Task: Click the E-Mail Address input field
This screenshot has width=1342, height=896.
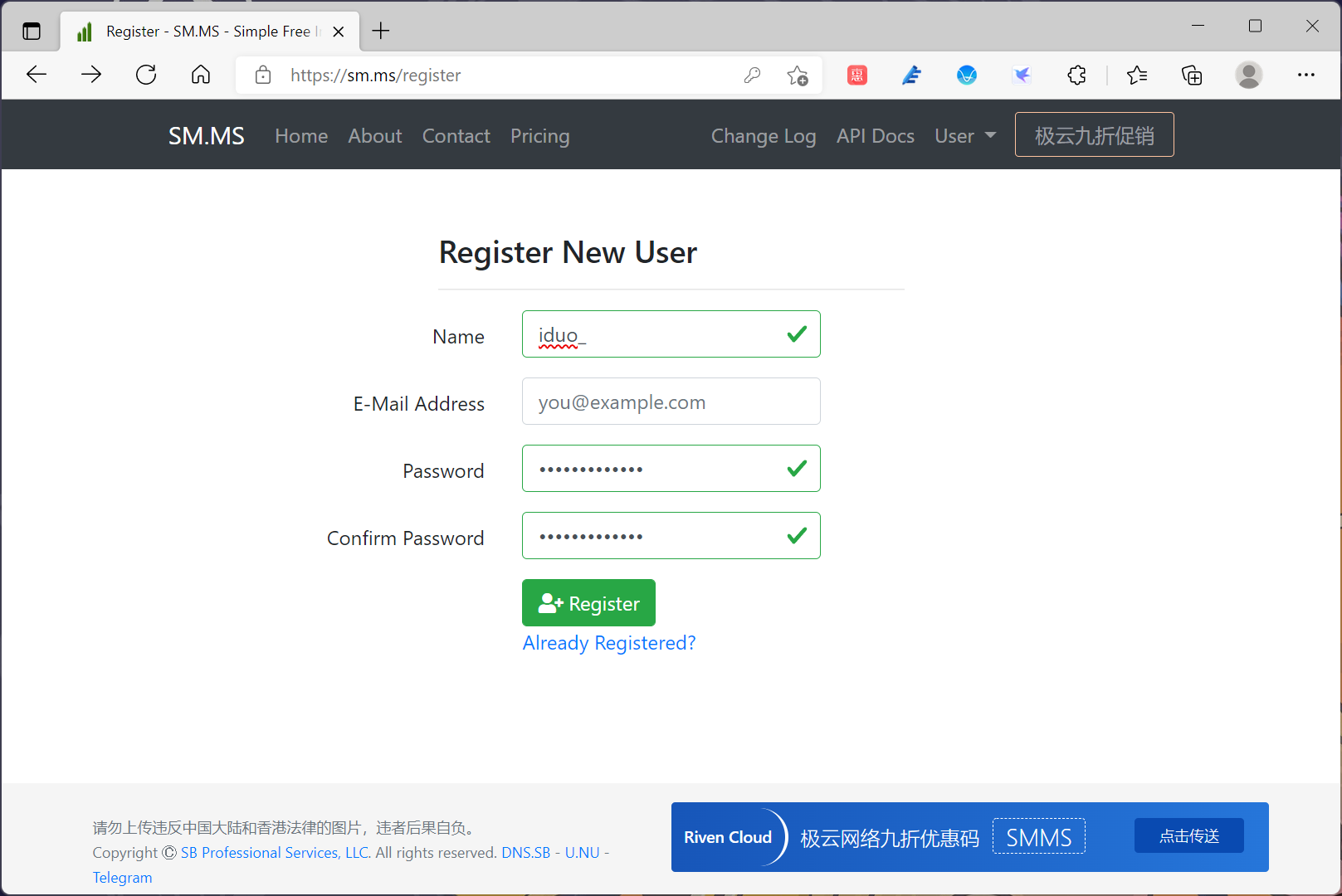Action: [x=671, y=402]
